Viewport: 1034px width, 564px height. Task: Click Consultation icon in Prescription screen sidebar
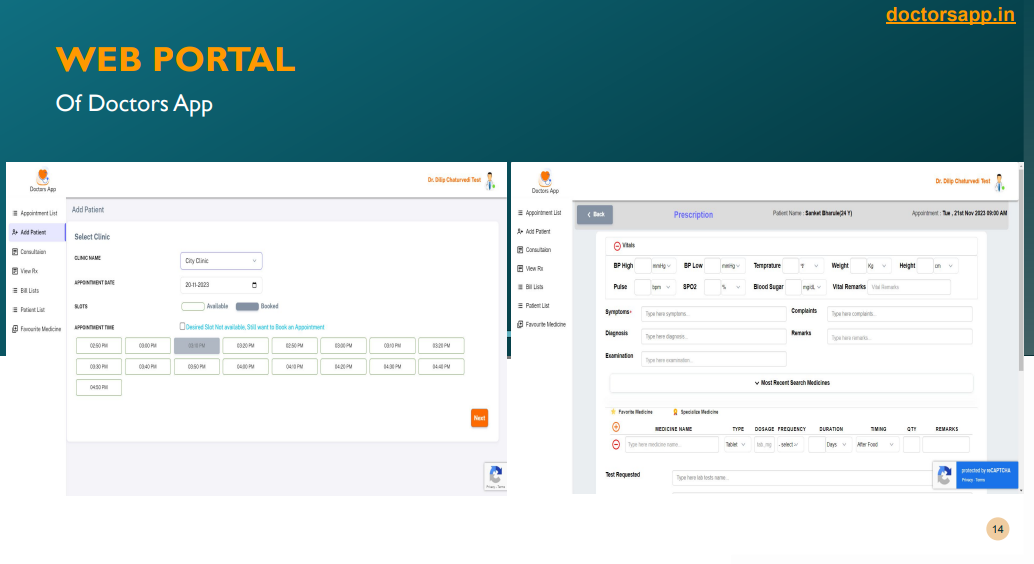[x=520, y=249]
